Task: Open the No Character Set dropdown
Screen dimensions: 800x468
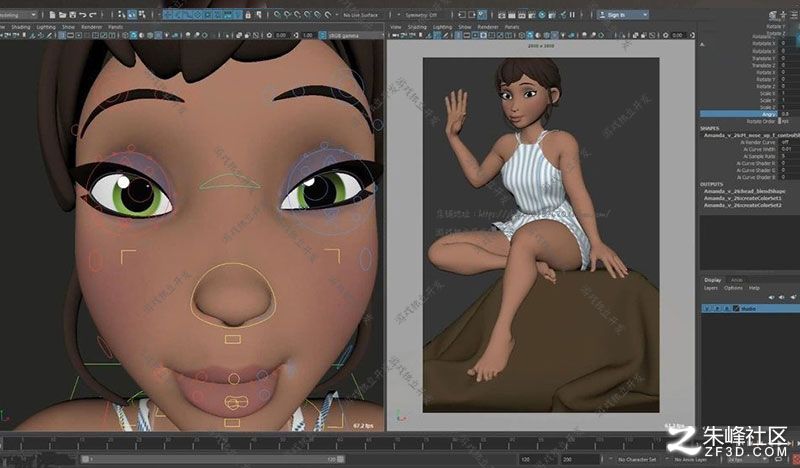Action: (x=637, y=459)
